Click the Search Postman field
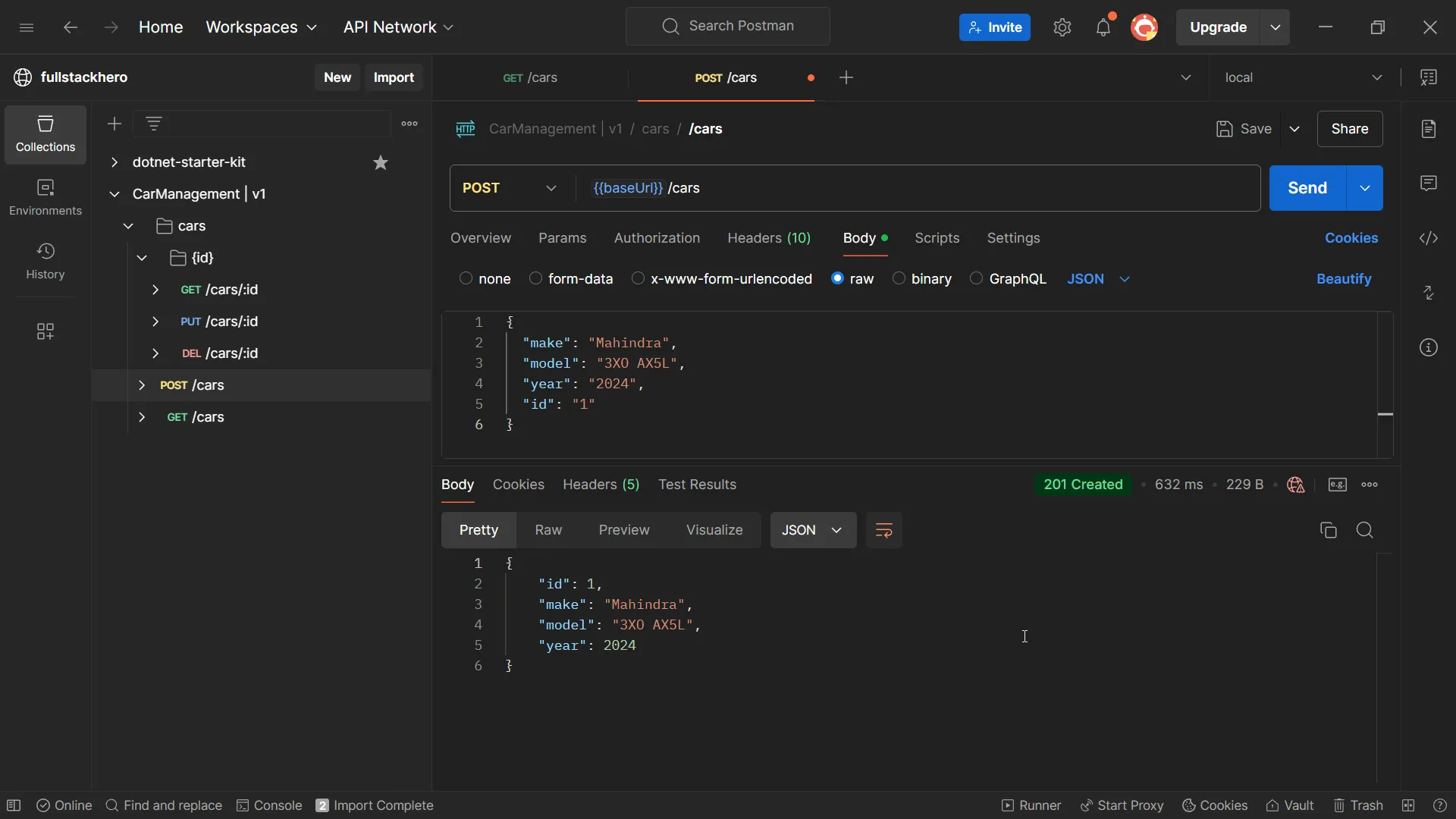This screenshot has height=819, width=1456. tap(728, 27)
